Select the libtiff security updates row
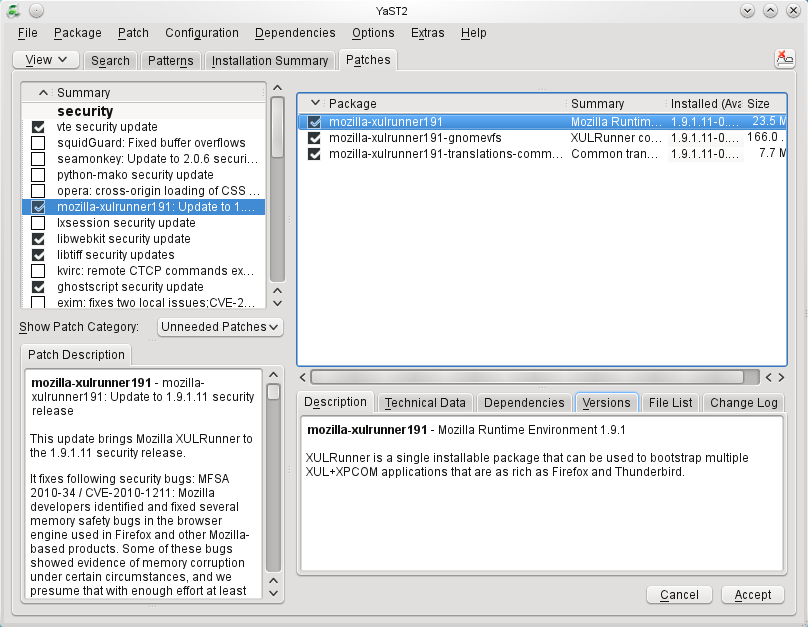The width and height of the screenshot is (808, 627). [144, 255]
